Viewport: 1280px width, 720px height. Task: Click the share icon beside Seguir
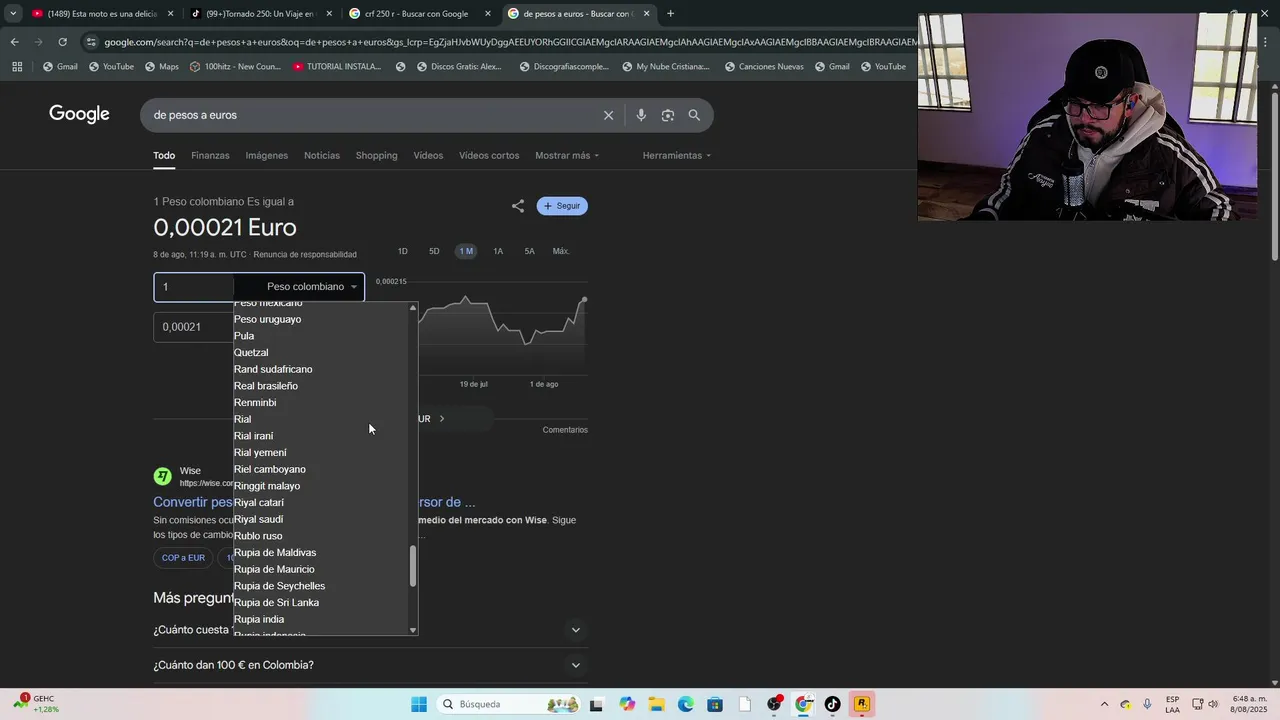tap(517, 206)
